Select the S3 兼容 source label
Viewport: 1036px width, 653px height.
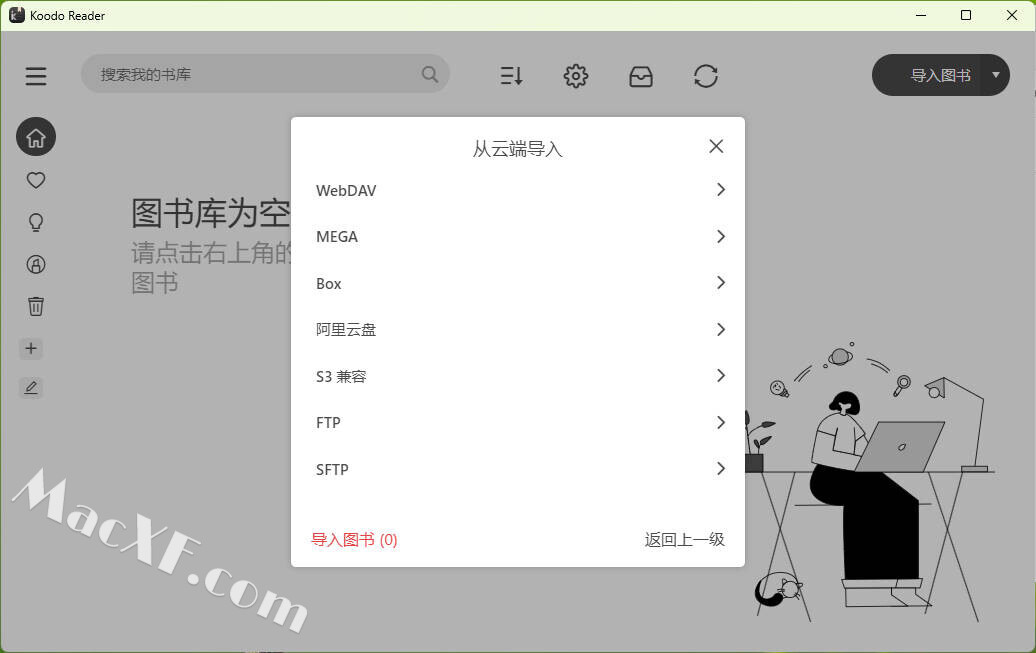[341, 376]
